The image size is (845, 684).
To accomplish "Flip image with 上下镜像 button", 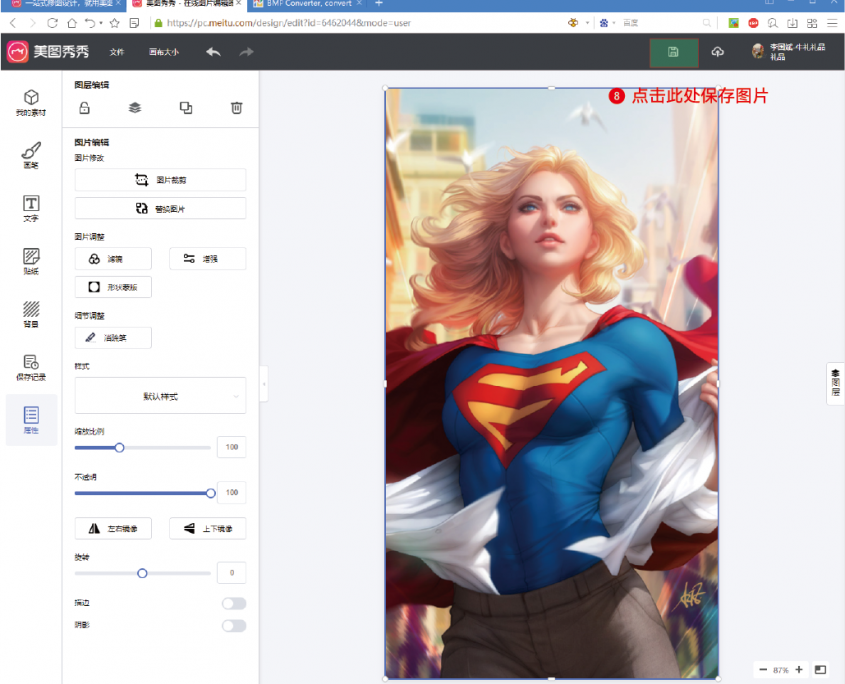I will pyautogui.click(x=207, y=528).
